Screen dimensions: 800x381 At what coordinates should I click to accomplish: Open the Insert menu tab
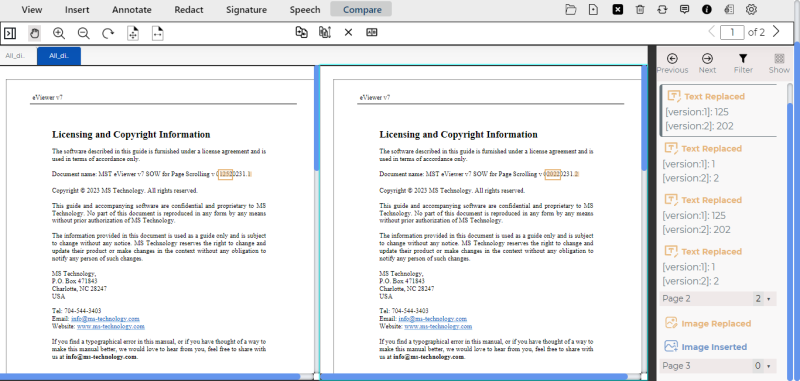pyautogui.click(x=77, y=10)
